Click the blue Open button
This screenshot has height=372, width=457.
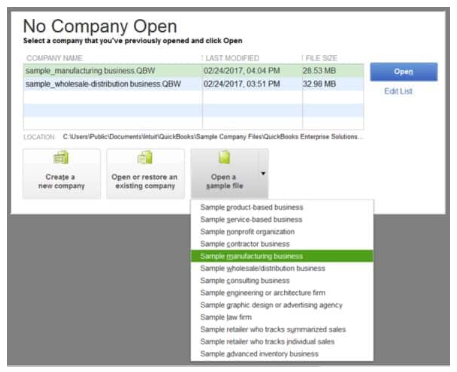pyautogui.click(x=404, y=72)
